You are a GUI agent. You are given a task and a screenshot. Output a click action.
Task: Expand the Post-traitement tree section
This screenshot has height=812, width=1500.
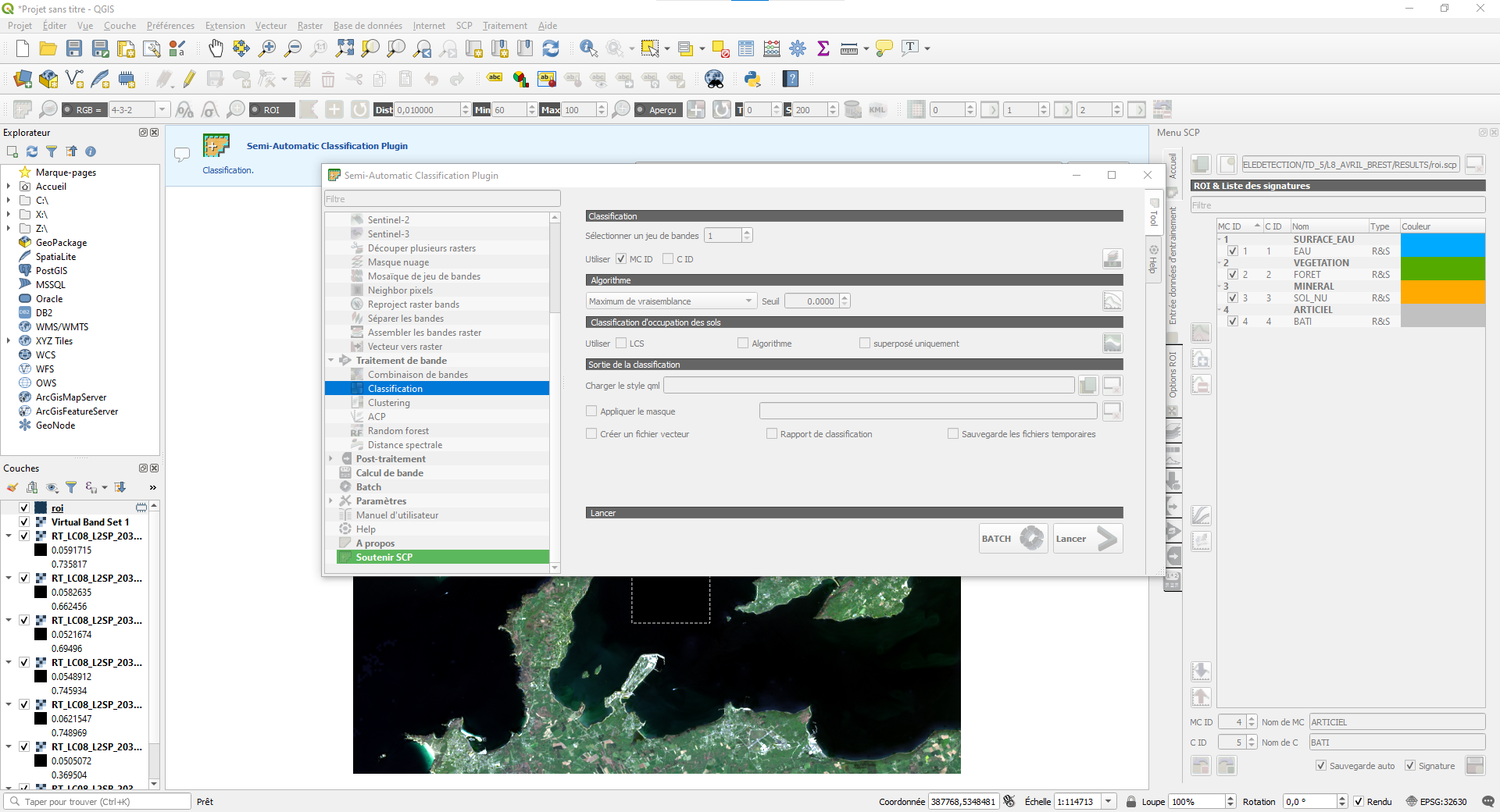click(x=331, y=459)
